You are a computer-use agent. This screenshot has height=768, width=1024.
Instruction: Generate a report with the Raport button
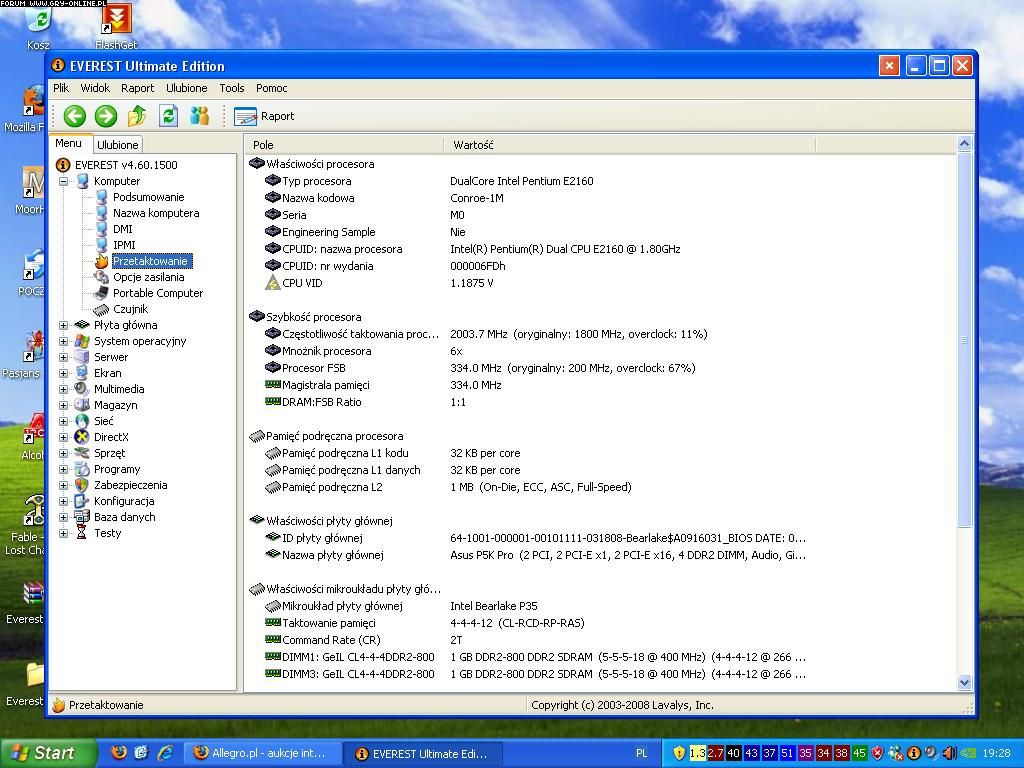[x=264, y=116]
